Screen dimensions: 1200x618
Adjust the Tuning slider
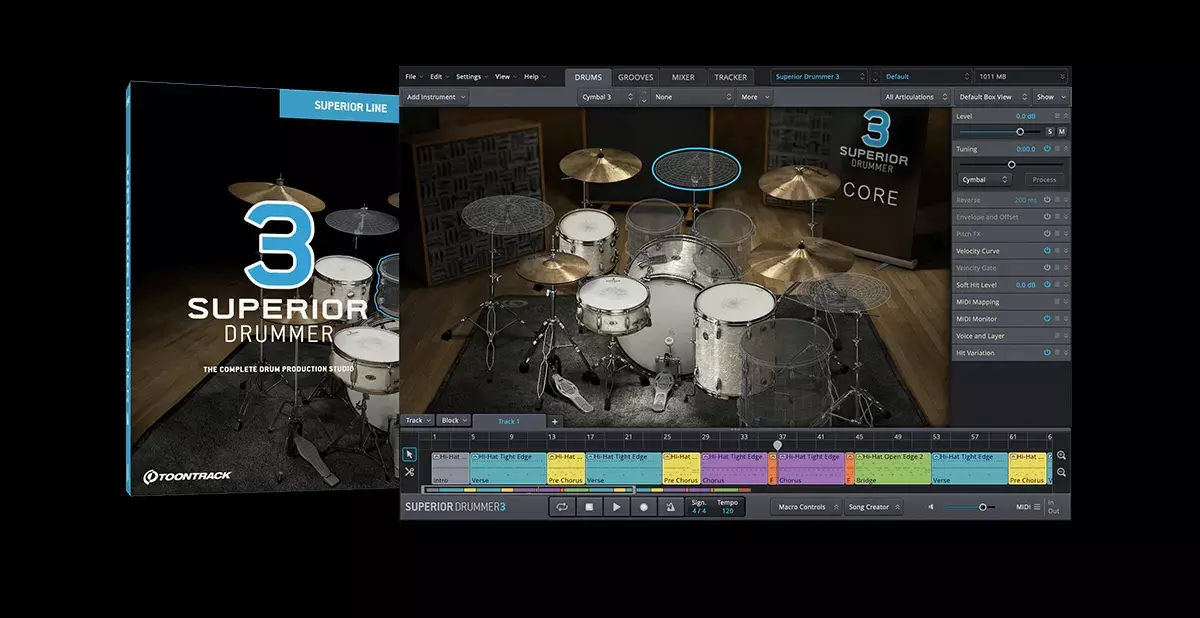[x=1011, y=164]
